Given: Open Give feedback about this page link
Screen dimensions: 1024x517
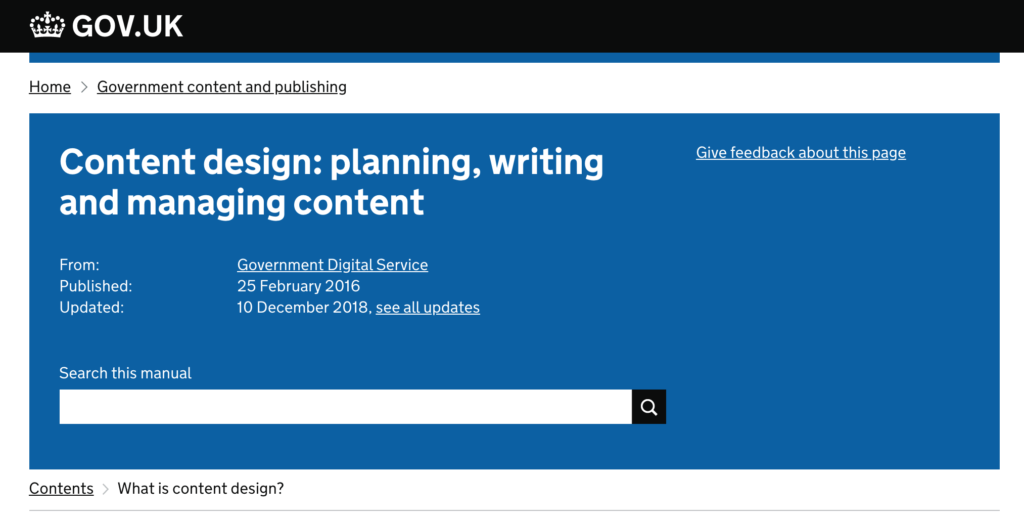Looking at the screenshot, I should click(x=801, y=153).
